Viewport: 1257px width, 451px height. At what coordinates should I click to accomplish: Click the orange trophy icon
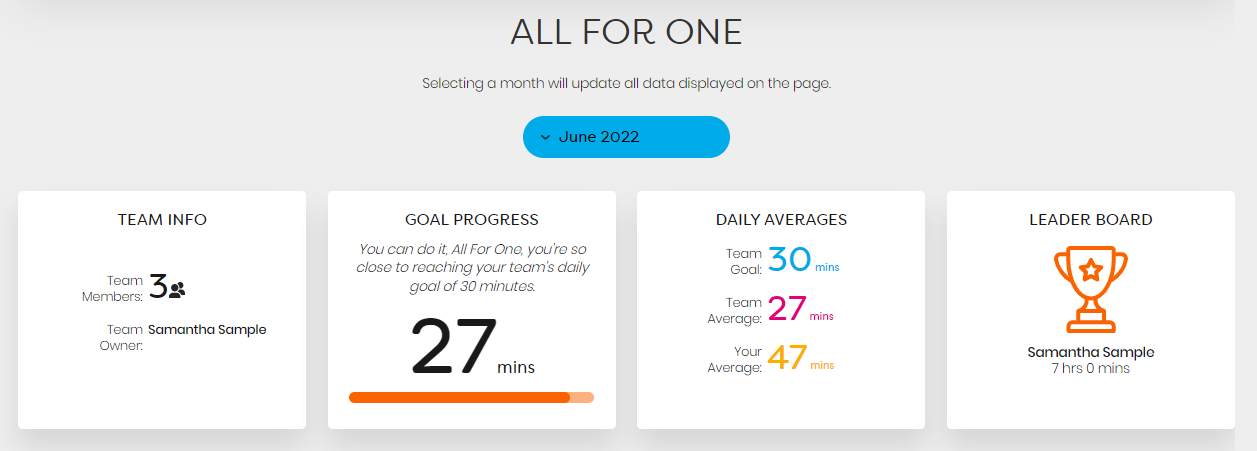1090,289
